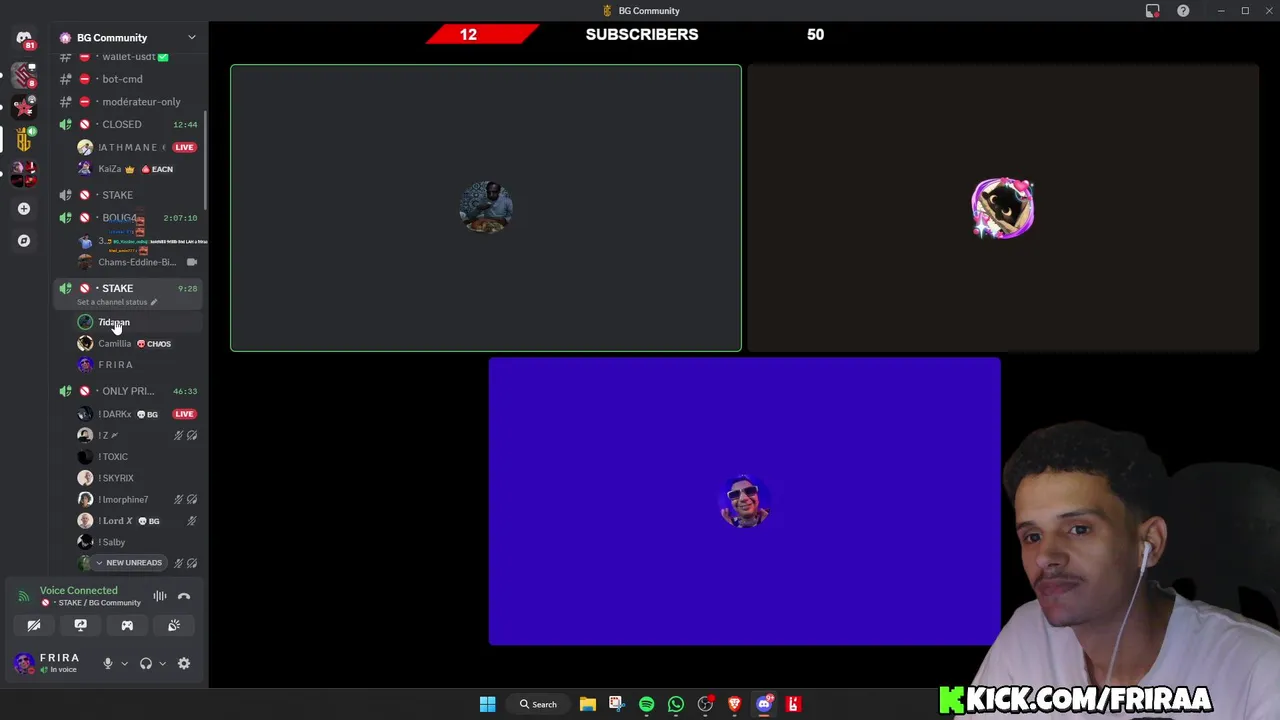Click Set a channel status text
The width and height of the screenshot is (1280, 720).
coord(112,302)
